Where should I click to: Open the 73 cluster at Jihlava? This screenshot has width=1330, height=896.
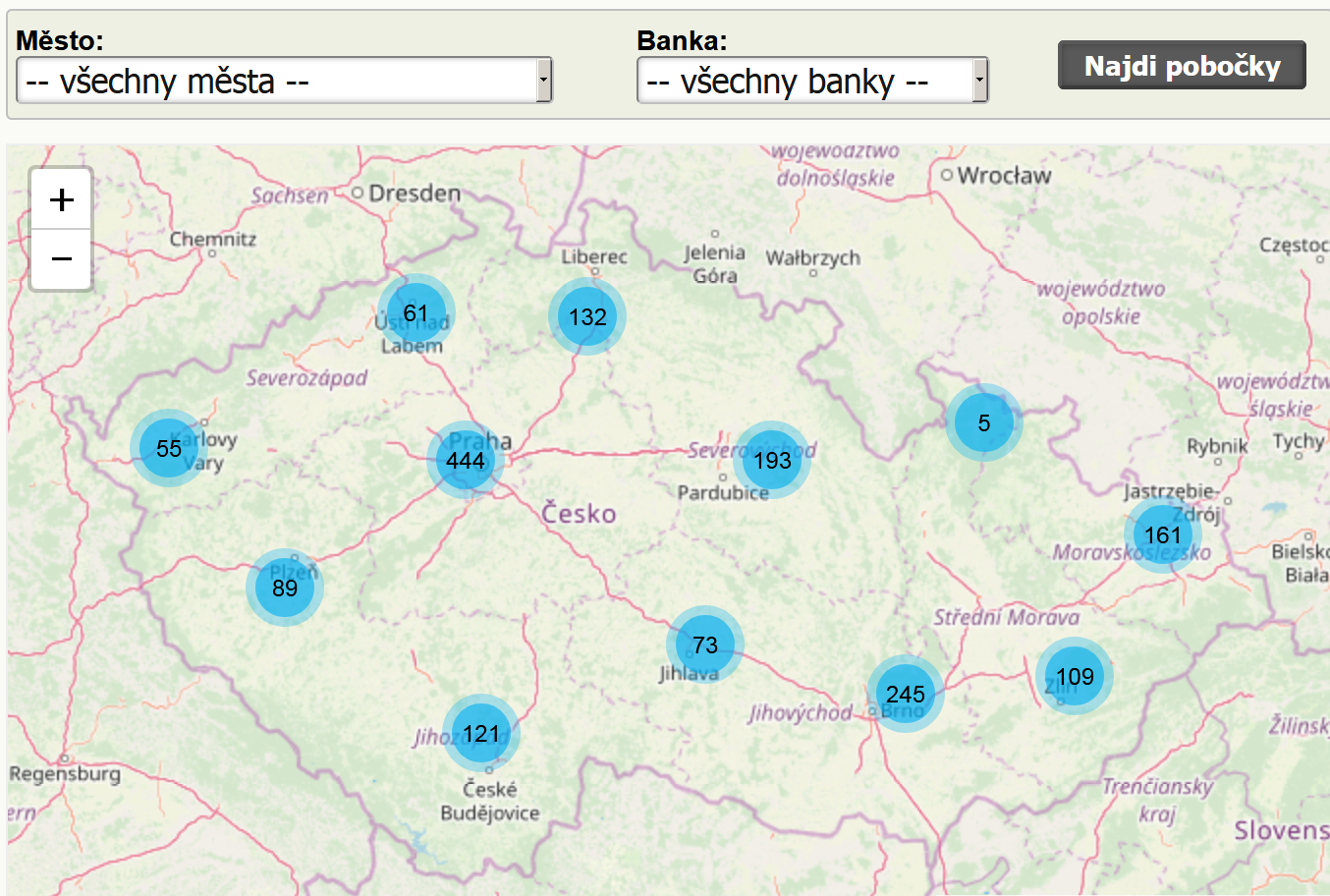[x=705, y=644]
